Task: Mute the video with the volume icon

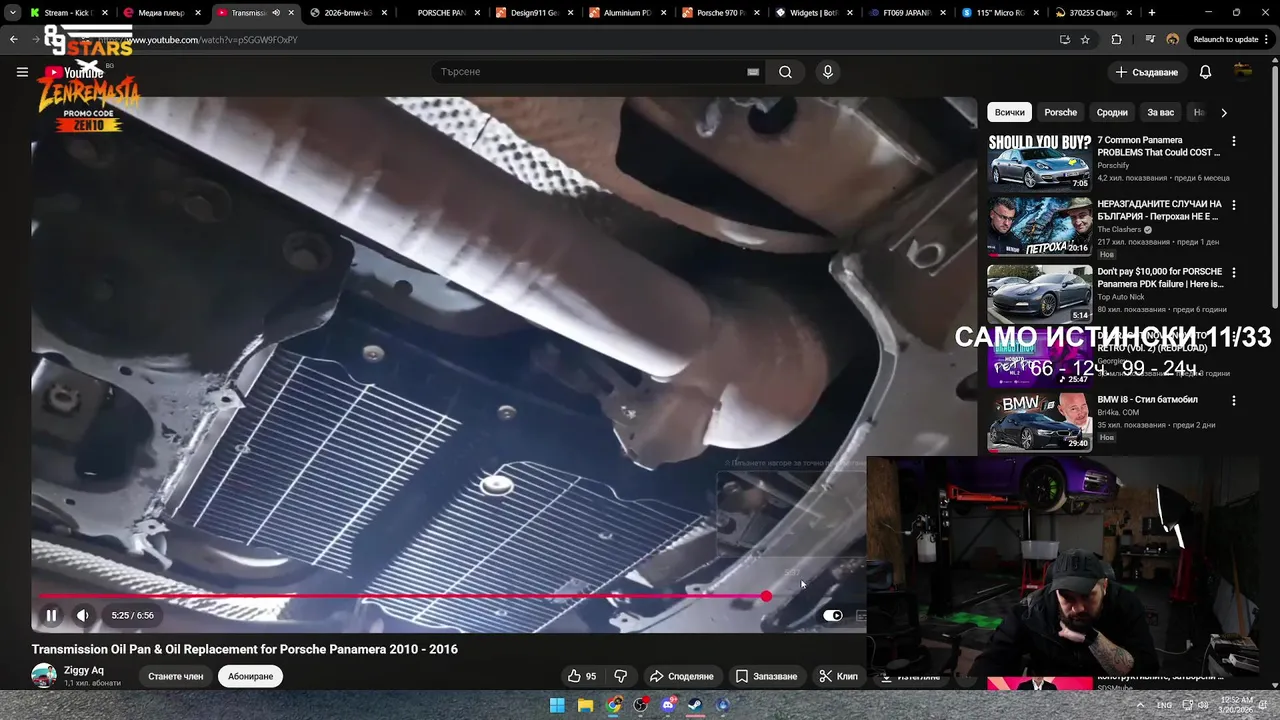Action: point(83,615)
